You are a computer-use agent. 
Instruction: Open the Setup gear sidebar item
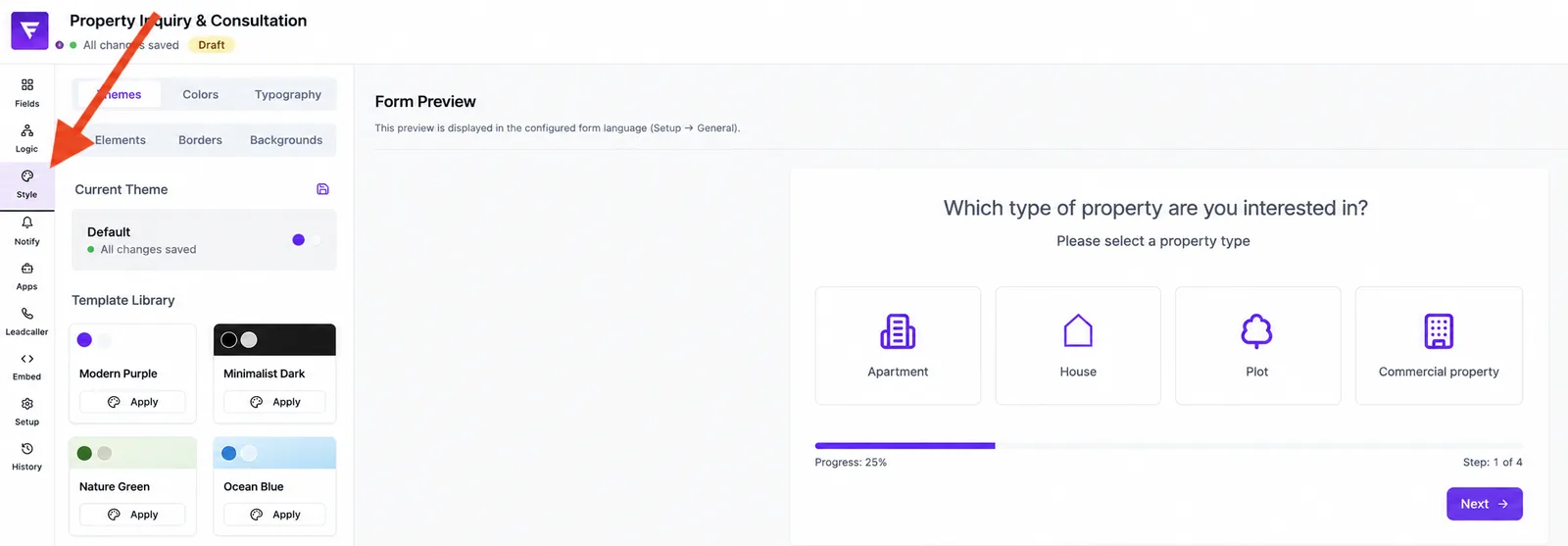[x=27, y=412]
